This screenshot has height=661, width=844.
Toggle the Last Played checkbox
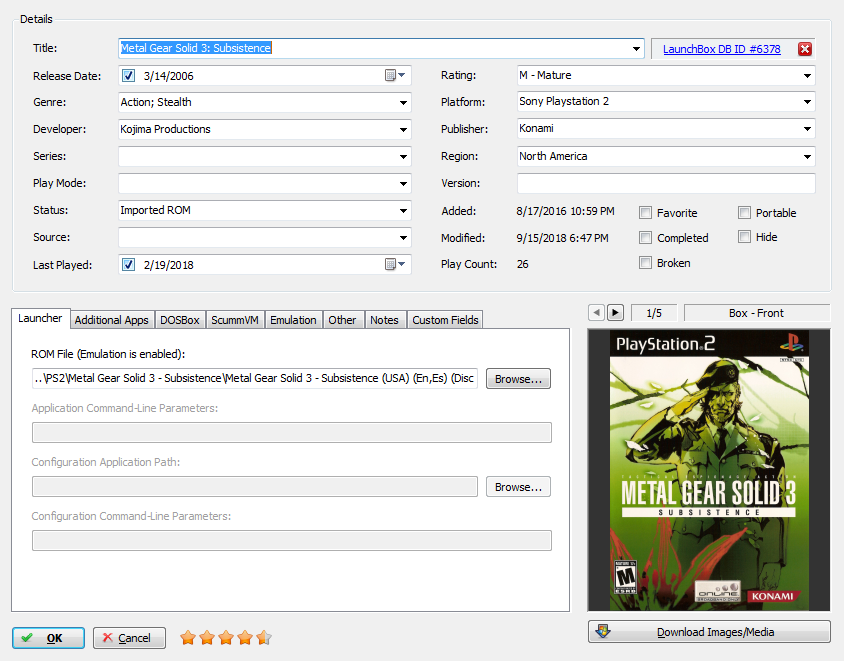[128, 264]
